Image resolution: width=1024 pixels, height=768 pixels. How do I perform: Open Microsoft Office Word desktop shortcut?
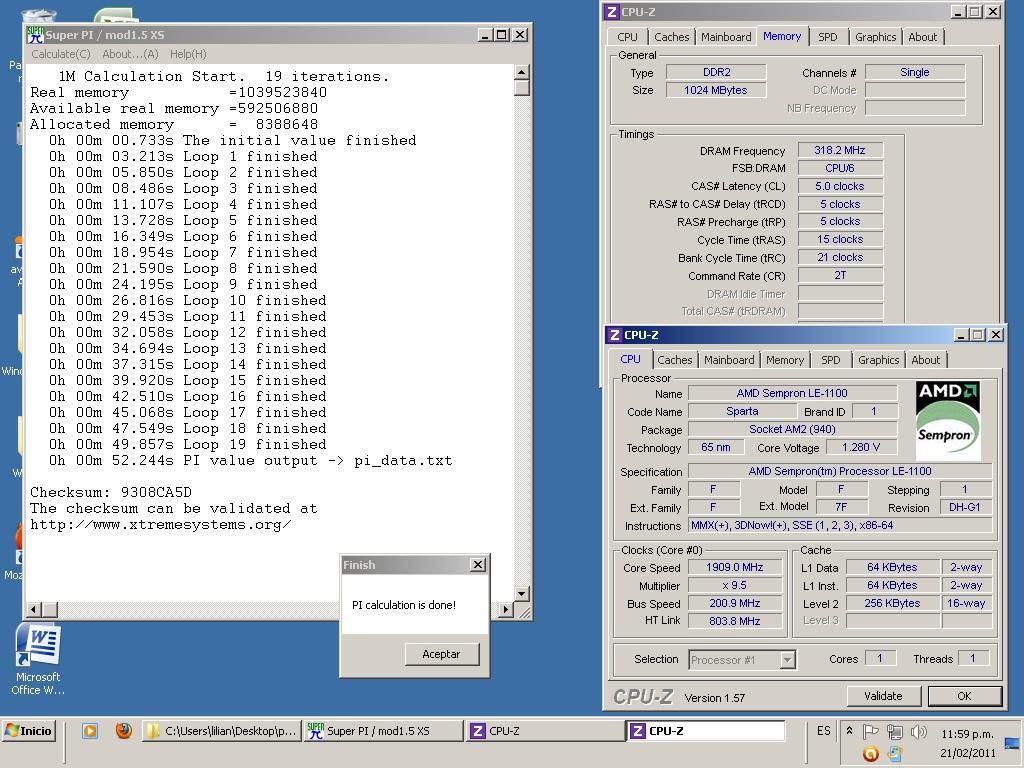click(38, 658)
